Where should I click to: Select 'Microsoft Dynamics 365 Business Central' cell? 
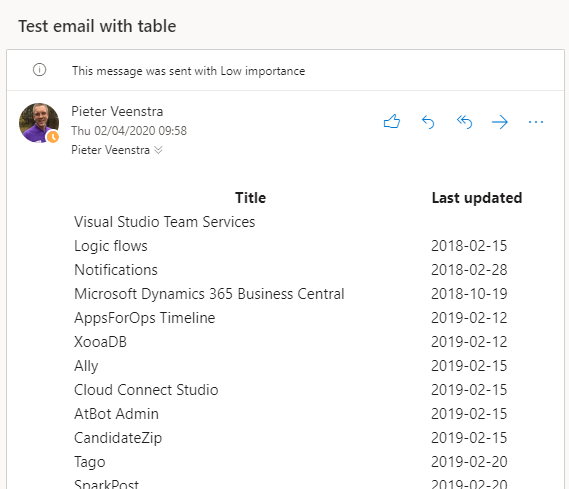point(209,293)
